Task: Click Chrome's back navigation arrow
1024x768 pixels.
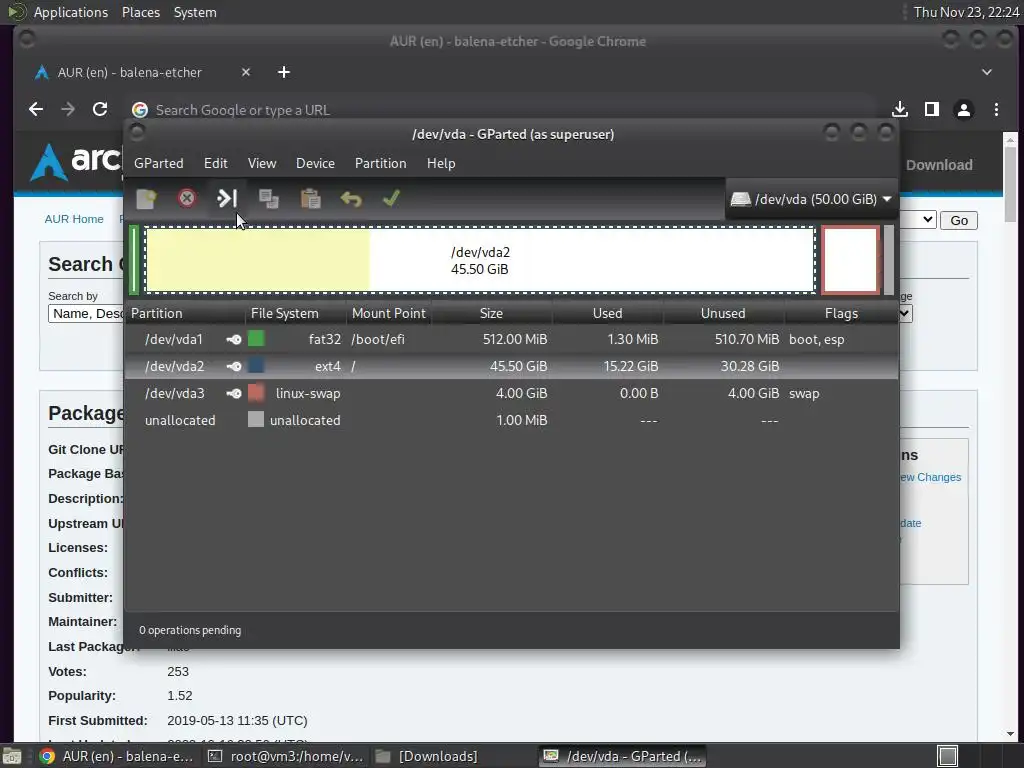Action: 36,109
